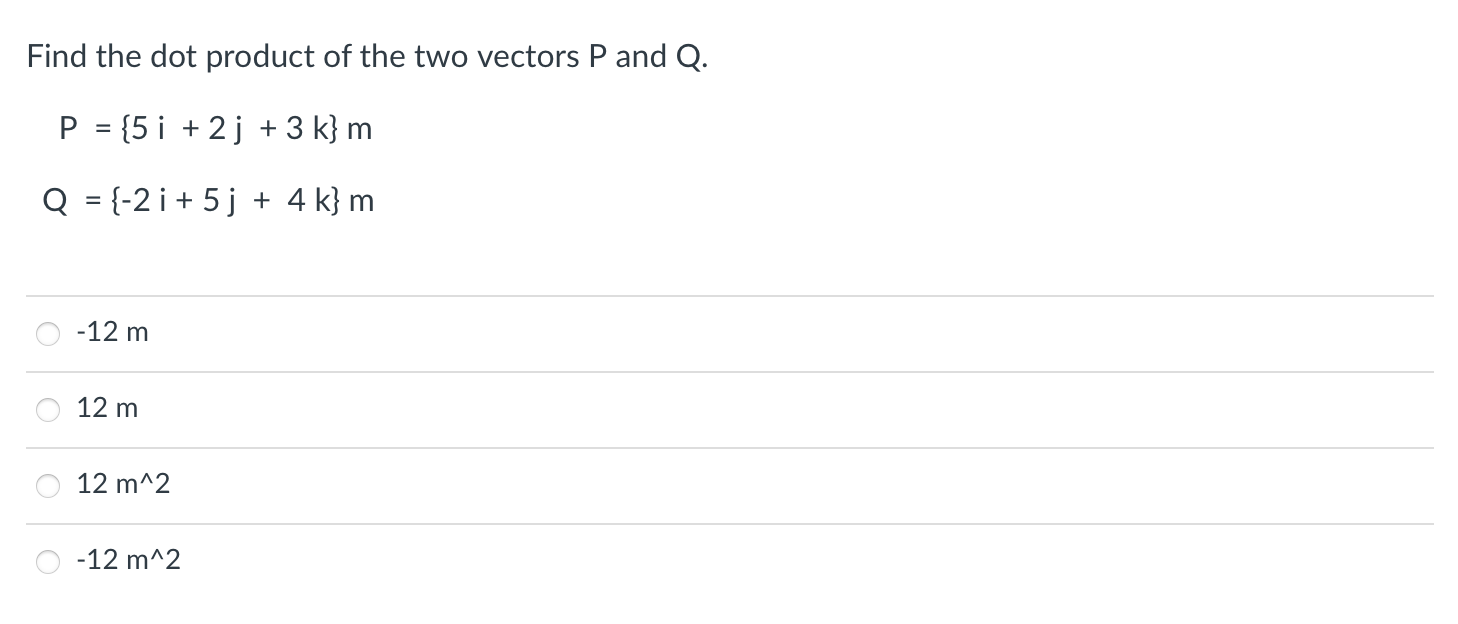Click the -12 m^2 answer label text
The image size is (1458, 624).
[x=128, y=560]
